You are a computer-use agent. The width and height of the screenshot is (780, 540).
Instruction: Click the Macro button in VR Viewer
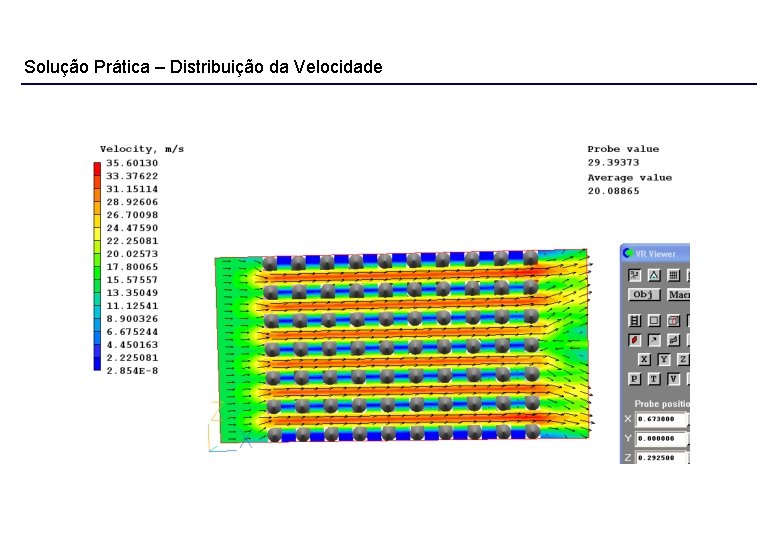679,295
